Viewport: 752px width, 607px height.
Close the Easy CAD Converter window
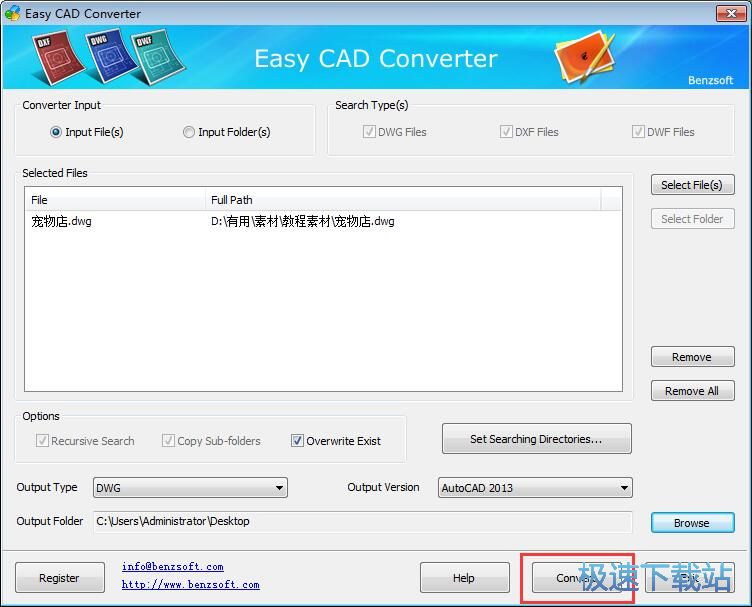click(x=731, y=13)
